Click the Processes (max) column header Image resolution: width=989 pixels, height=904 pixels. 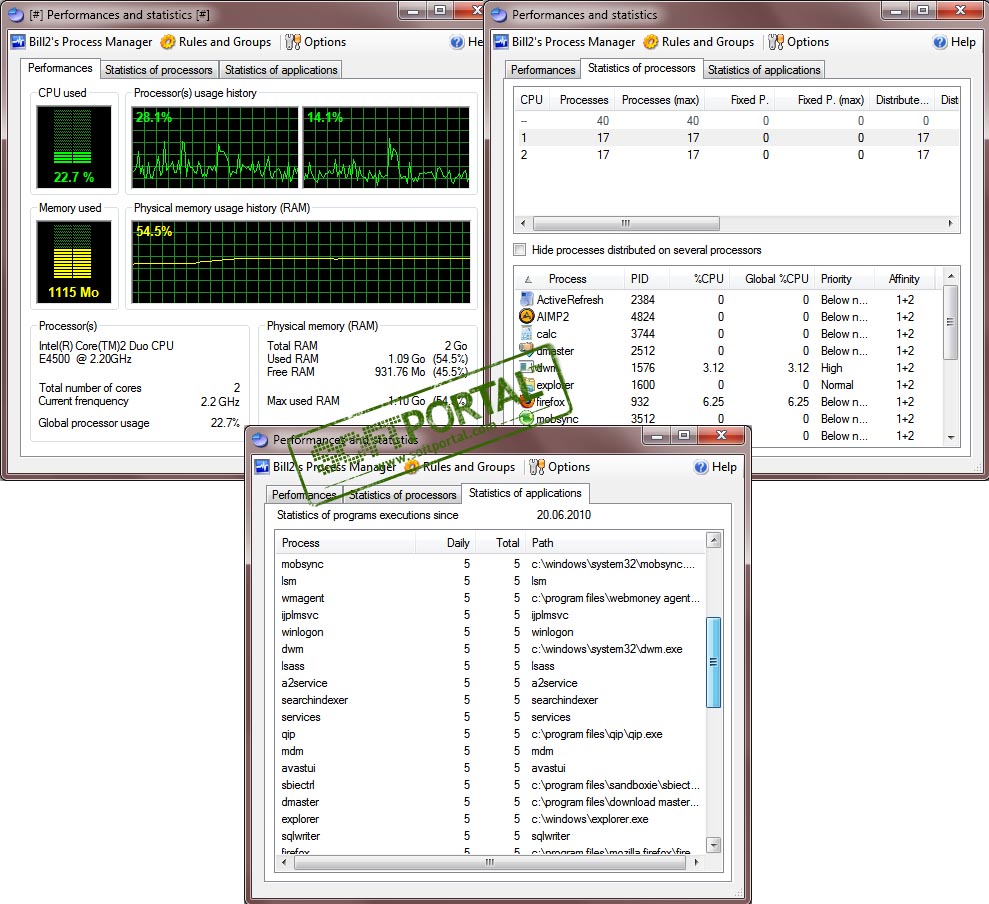(660, 100)
